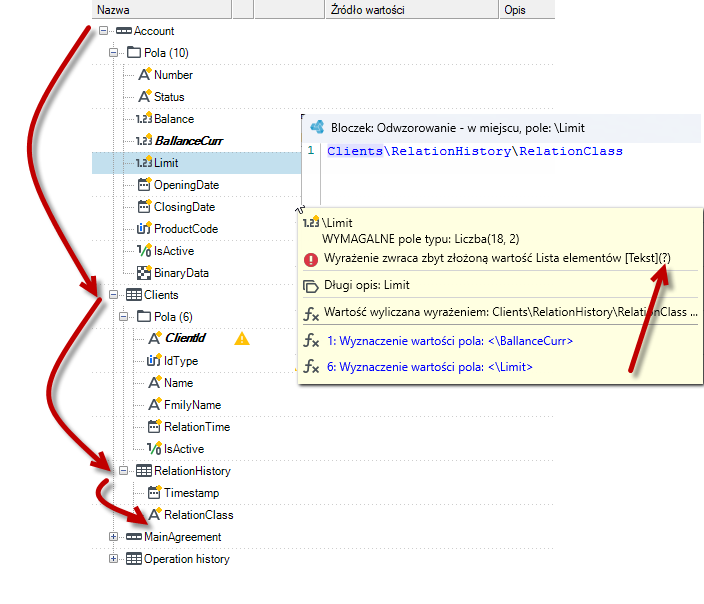704x604 pixels.
Task: Click the text icon beside Name field
Action: pos(154,382)
